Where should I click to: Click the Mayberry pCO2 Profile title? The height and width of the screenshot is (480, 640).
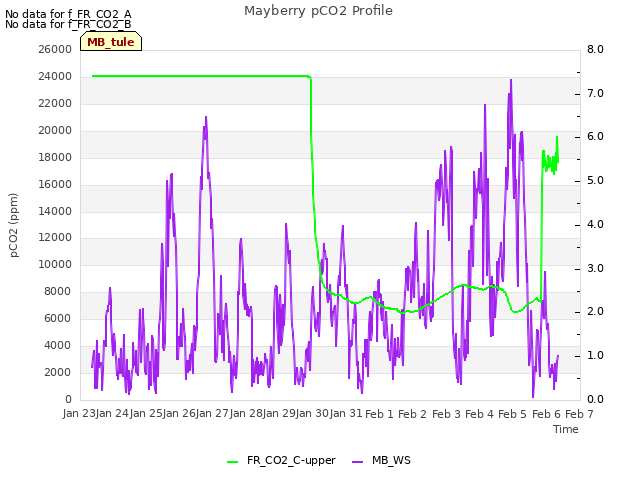pos(318,11)
